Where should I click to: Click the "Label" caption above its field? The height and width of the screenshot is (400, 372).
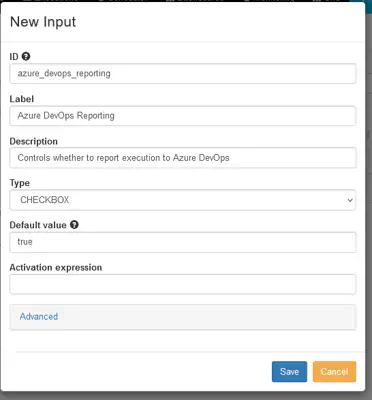(x=22, y=99)
